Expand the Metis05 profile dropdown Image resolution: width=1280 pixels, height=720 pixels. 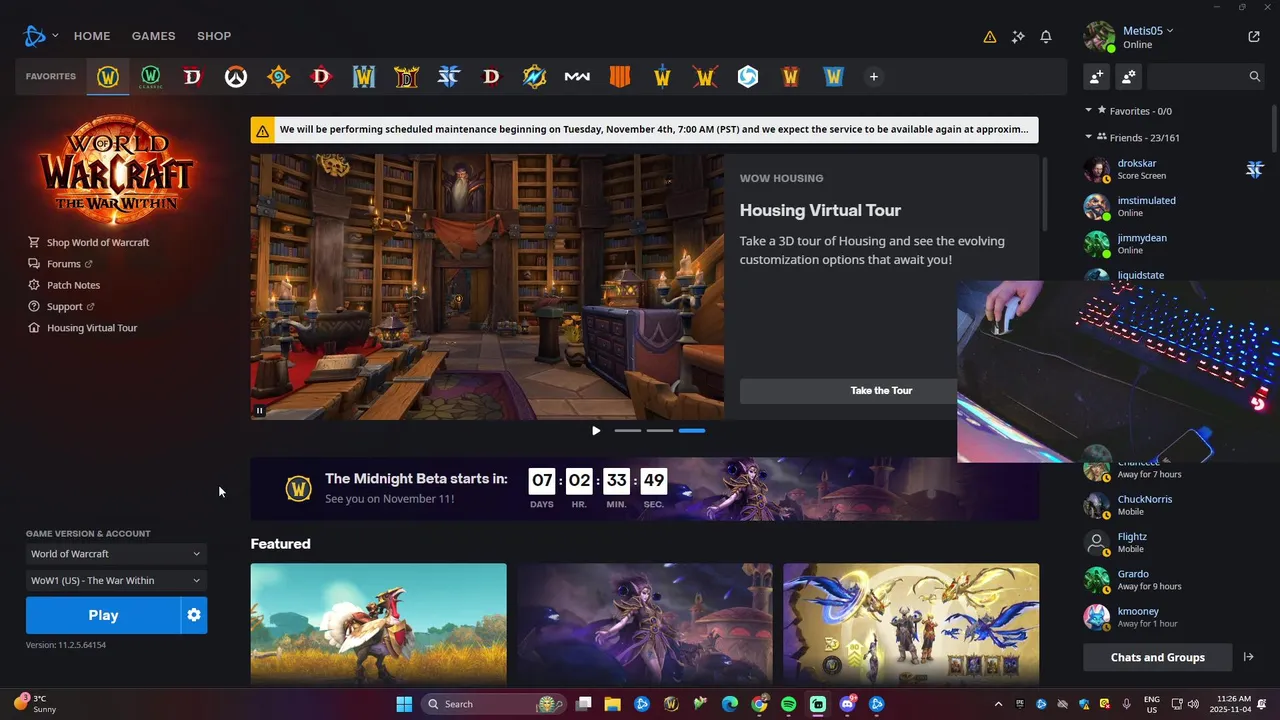[1146, 31]
